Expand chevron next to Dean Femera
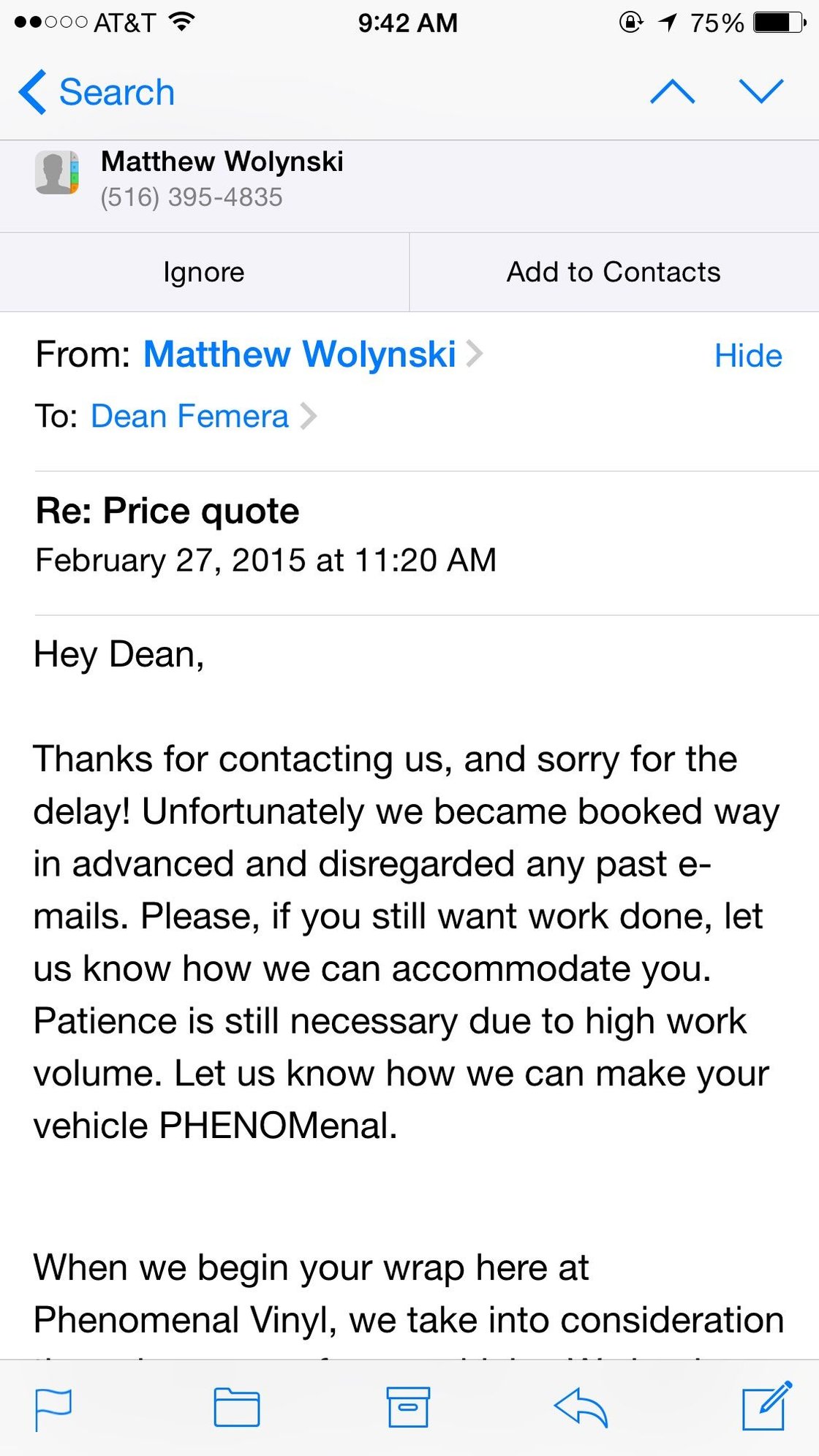This screenshot has height=1456, width=819. 309,417
